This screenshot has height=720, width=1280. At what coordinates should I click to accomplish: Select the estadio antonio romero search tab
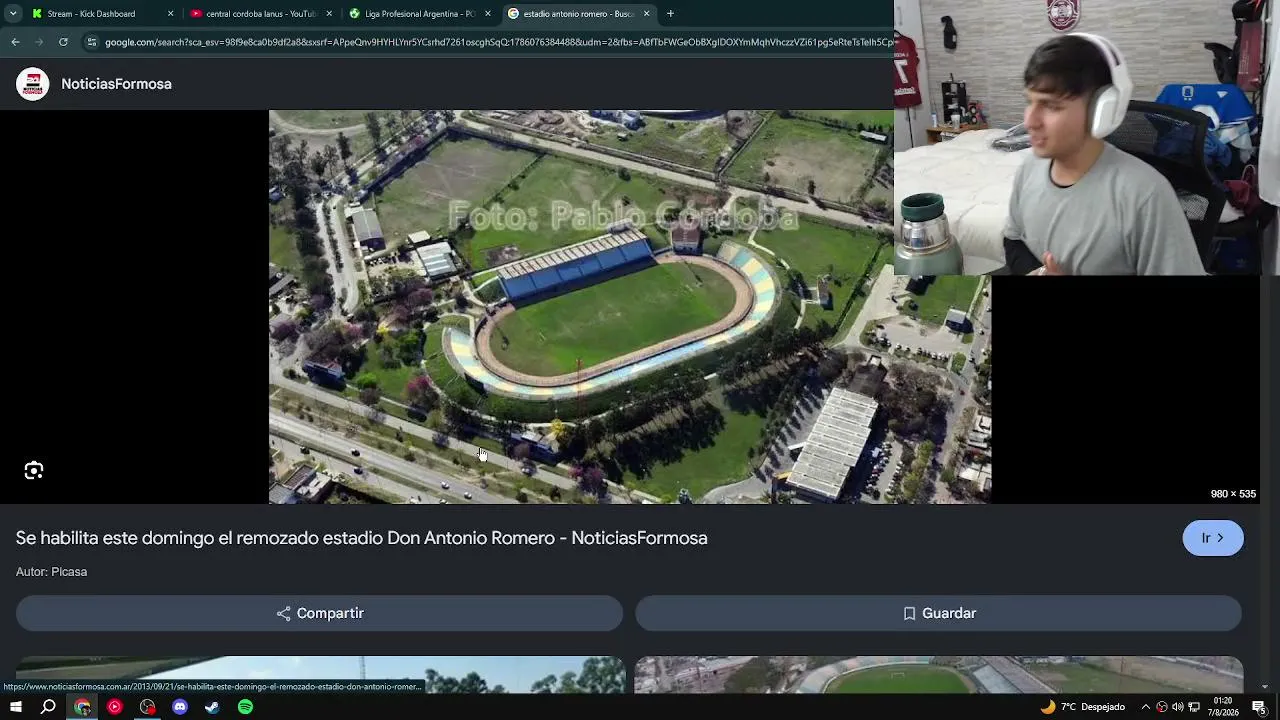coord(578,14)
